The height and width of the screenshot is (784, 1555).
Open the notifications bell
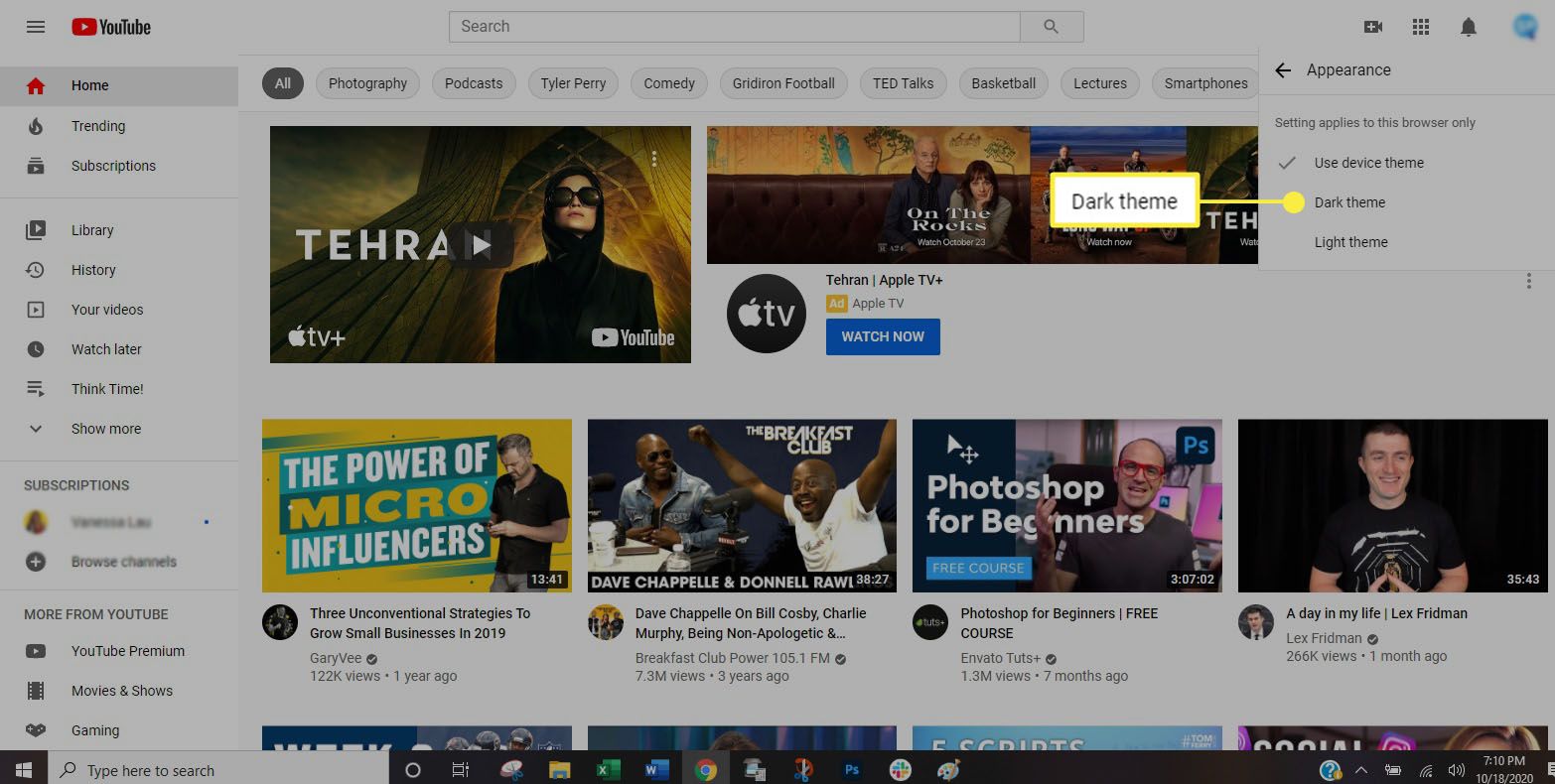point(1469,27)
